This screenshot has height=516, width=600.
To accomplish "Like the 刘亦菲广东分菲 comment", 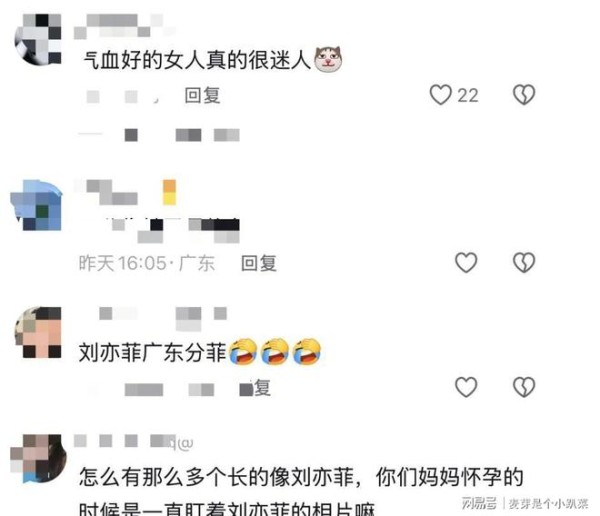I will coord(466,387).
